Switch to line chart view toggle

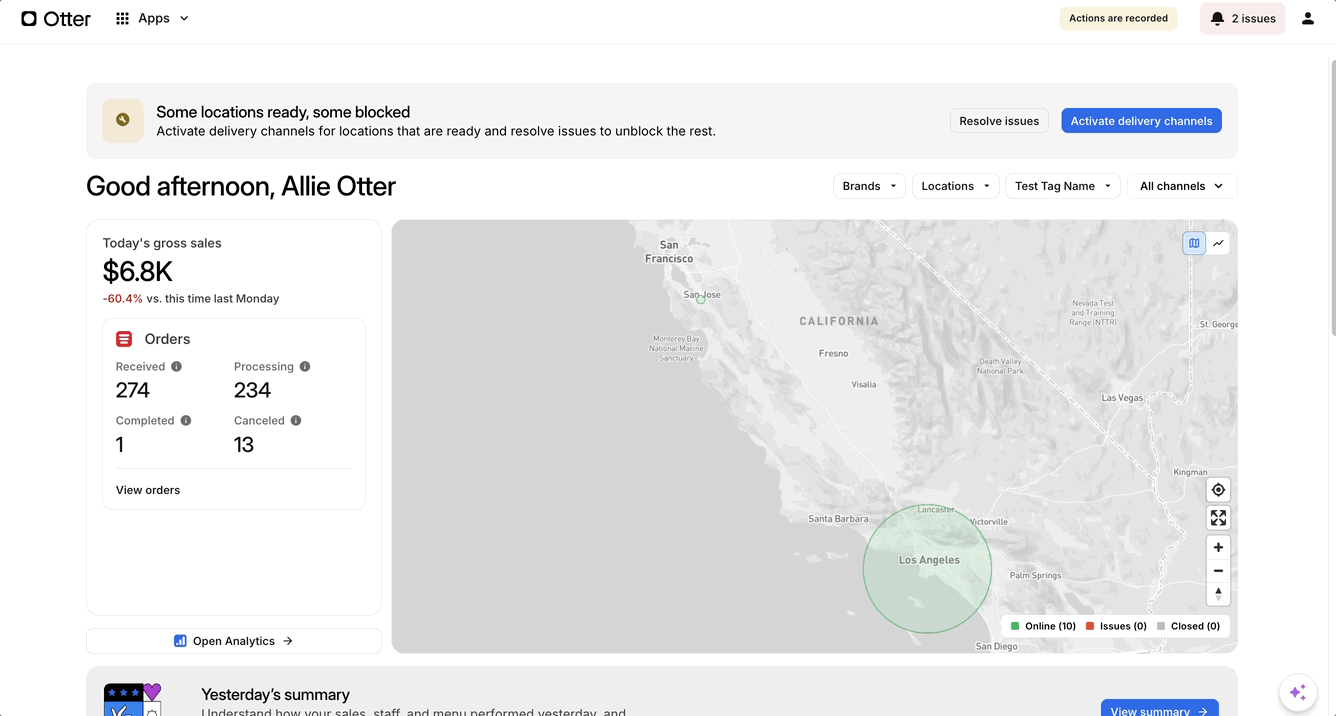click(1218, 243)
